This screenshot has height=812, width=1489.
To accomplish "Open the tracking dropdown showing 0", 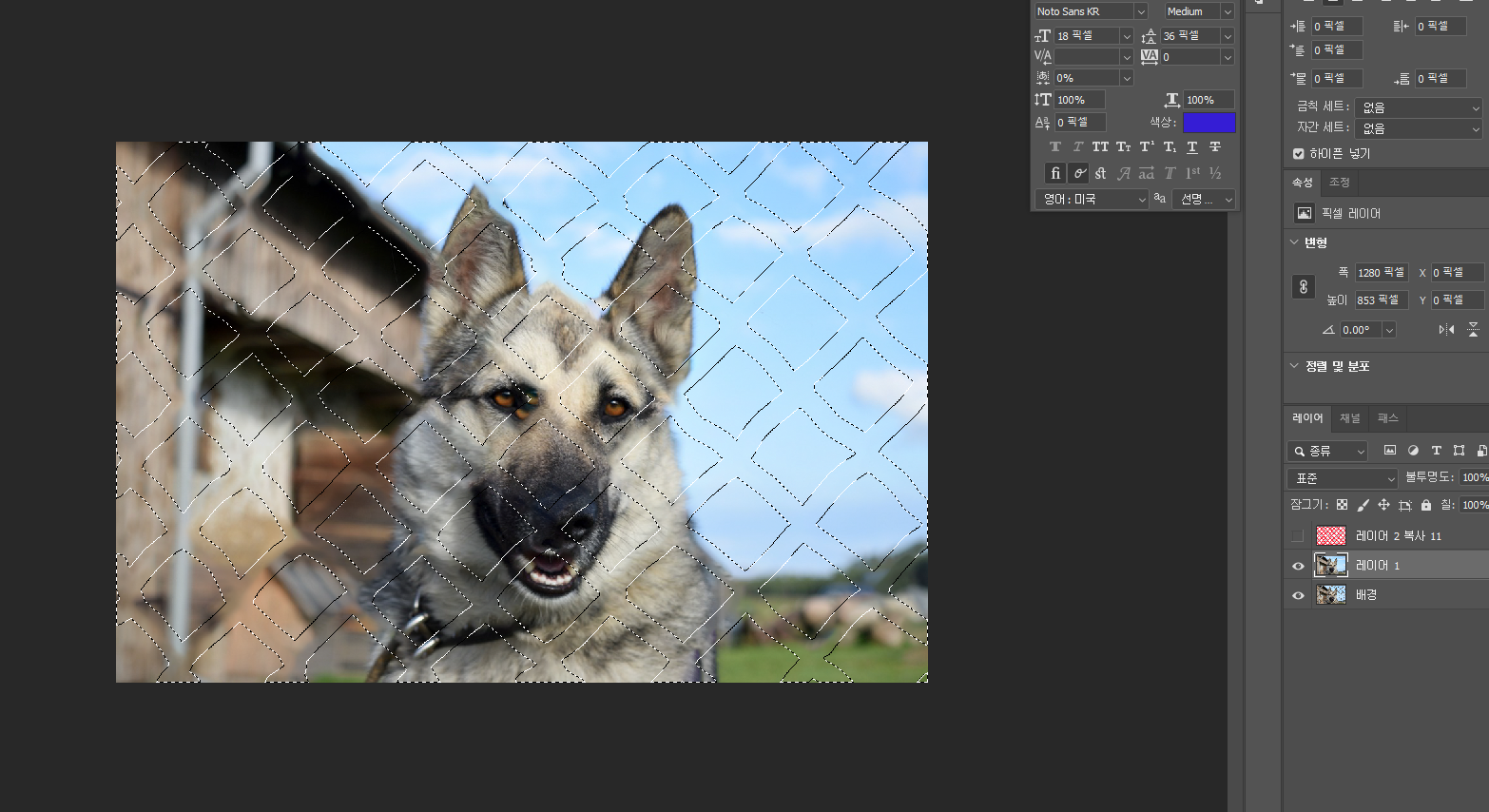I will point(1228,57).
